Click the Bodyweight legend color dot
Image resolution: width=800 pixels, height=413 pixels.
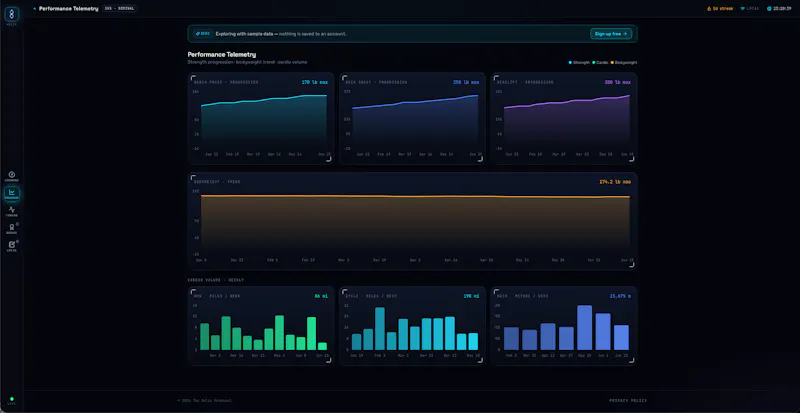point(612,63)
